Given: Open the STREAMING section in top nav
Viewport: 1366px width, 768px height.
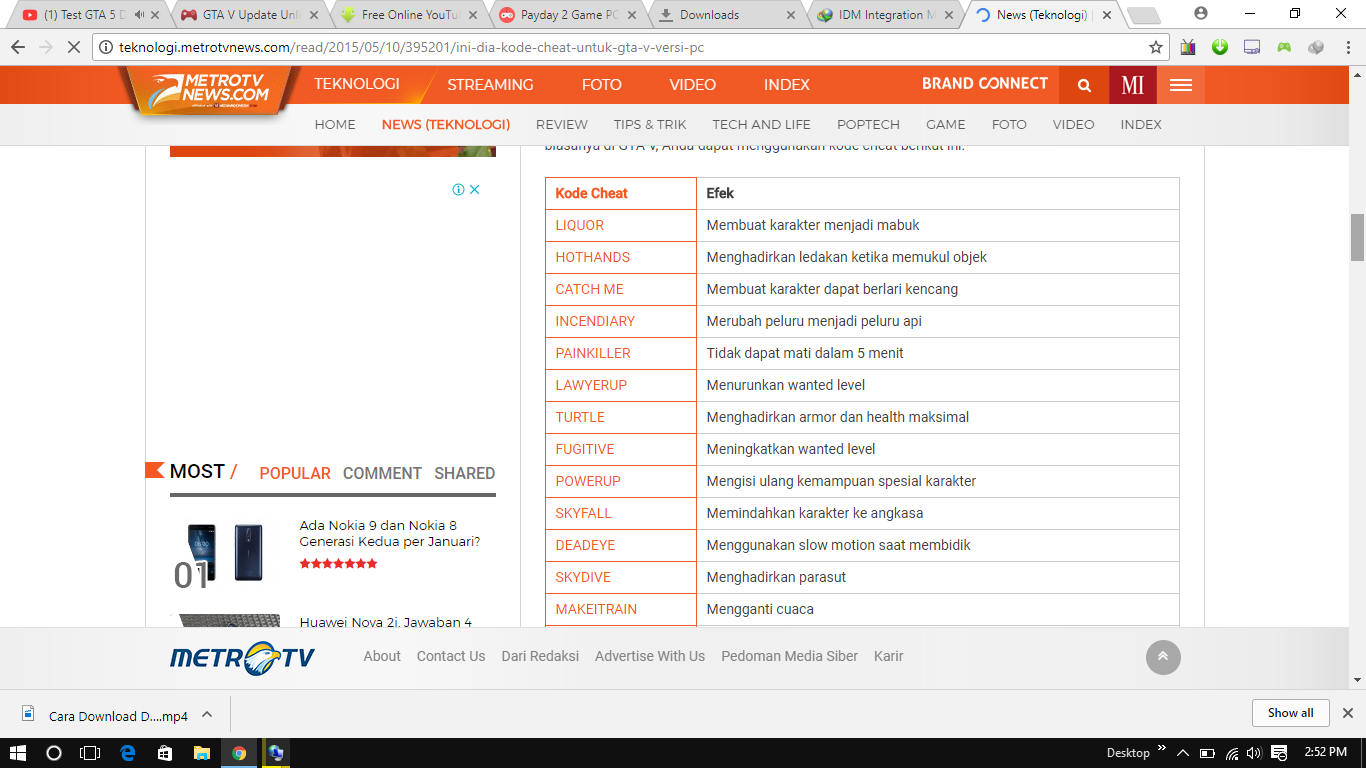Looking at the screenshot, I should click(x=490, y=85).
